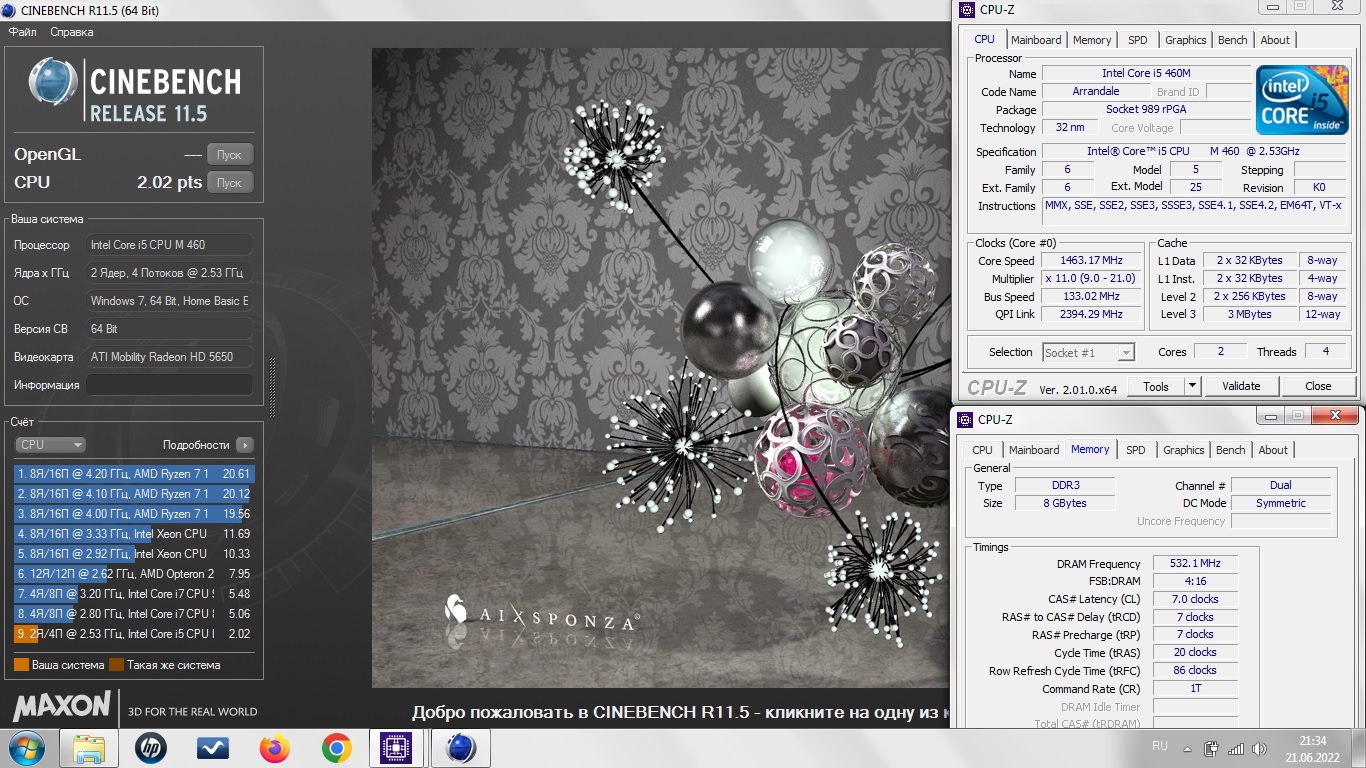
Task: Run the CPU test with Пуск
Action: pyautogui.click(x=230, y=183)
